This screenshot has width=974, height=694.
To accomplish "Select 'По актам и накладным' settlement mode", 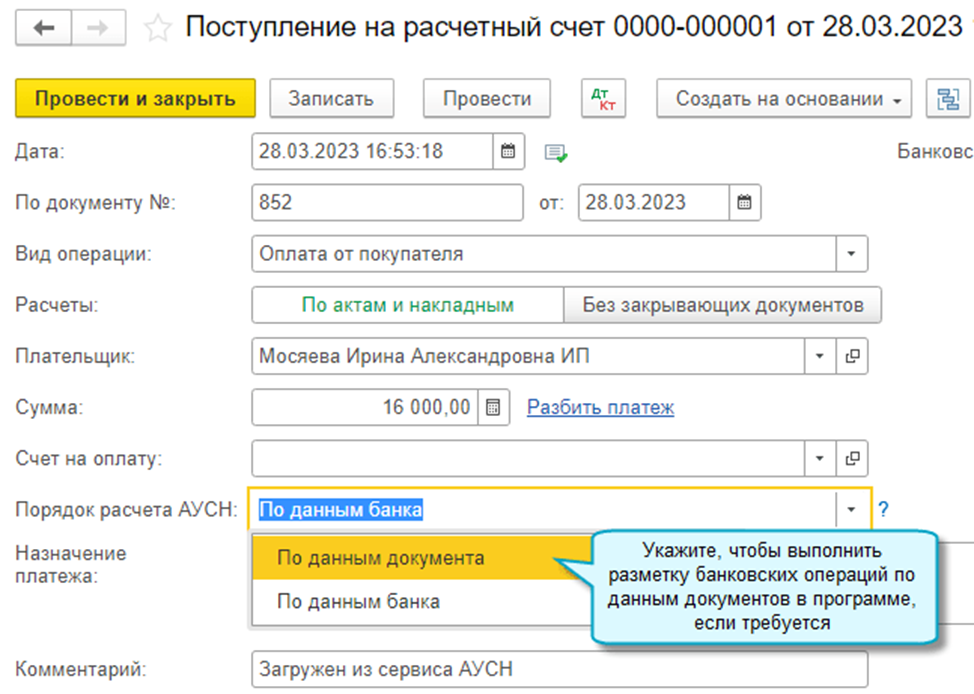I will (x=407, y=305).
